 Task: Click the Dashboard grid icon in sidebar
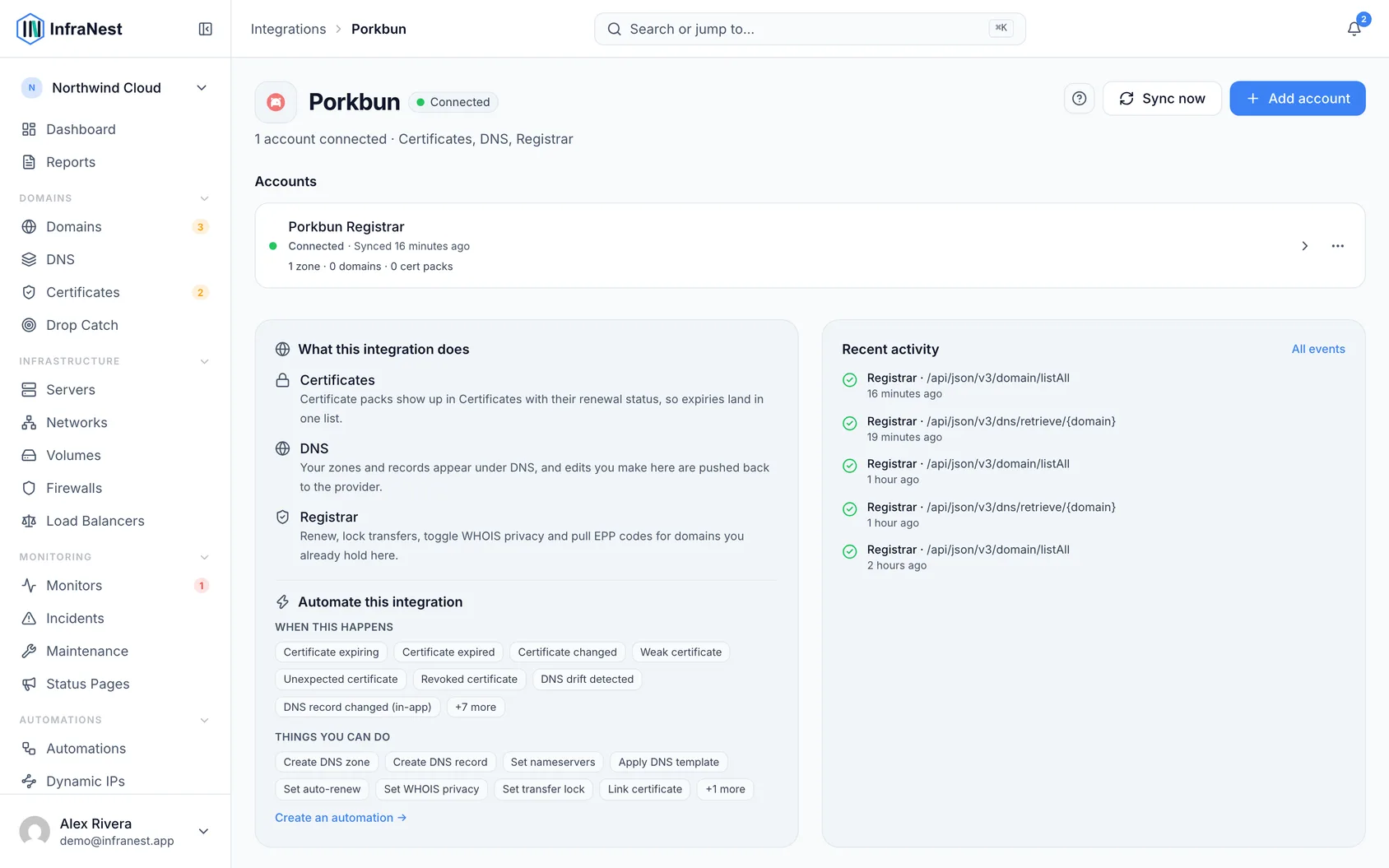[x=29, y=129]
